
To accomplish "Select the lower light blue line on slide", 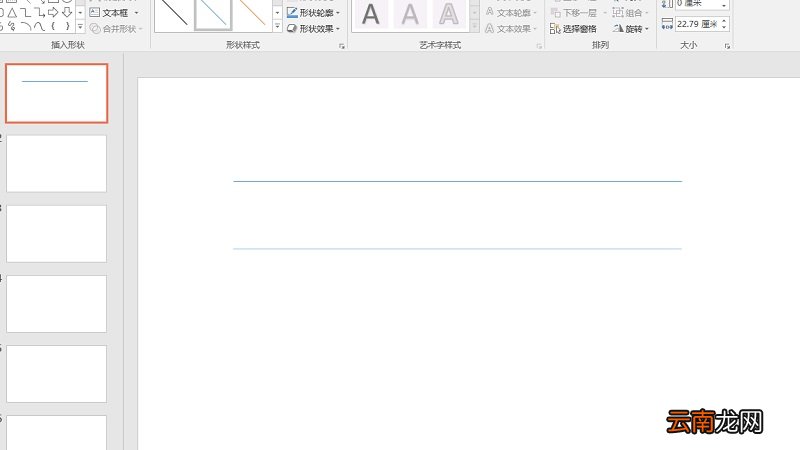I will pos(458,249).
